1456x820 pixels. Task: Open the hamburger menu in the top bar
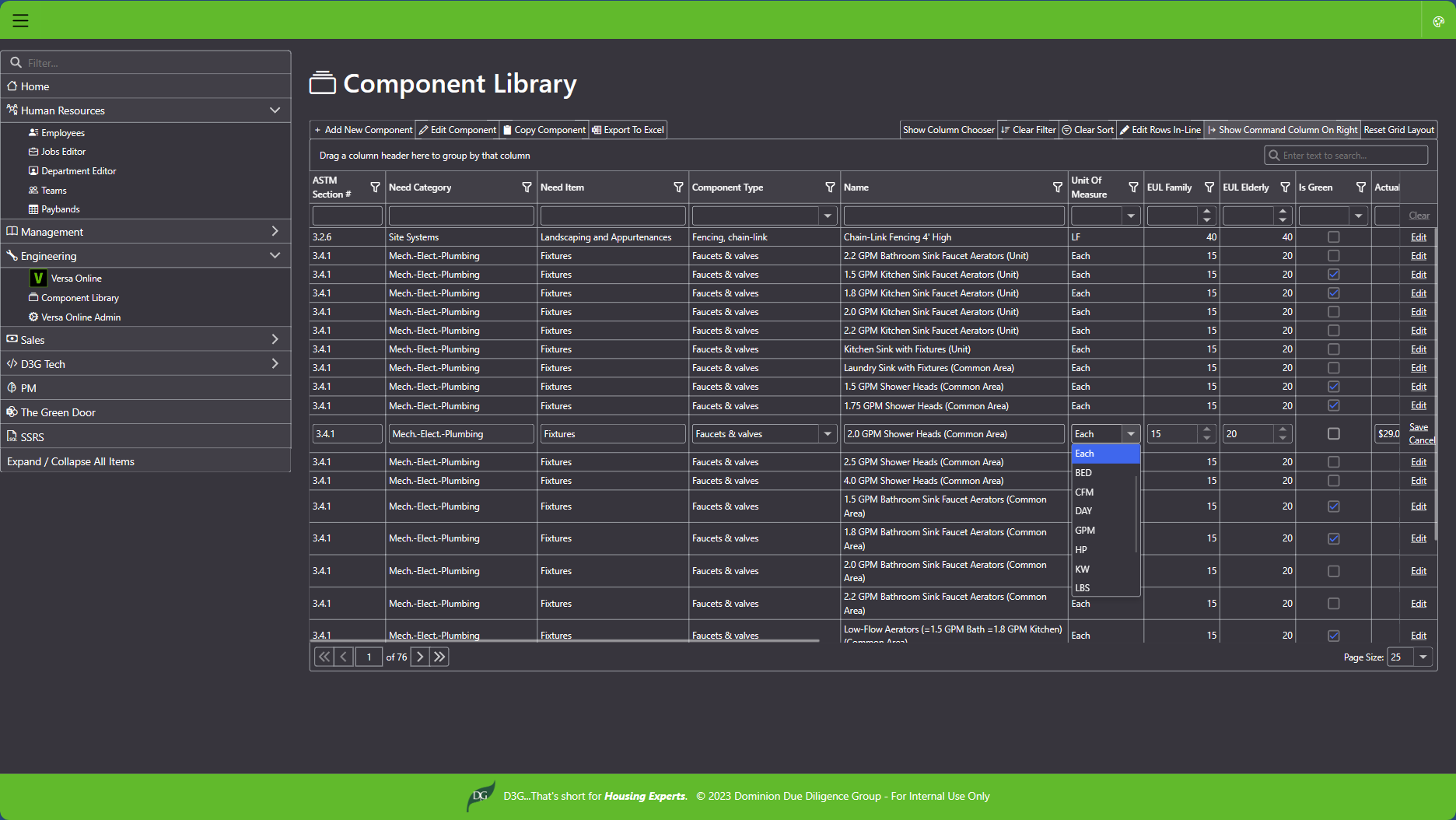coord(20,20)
